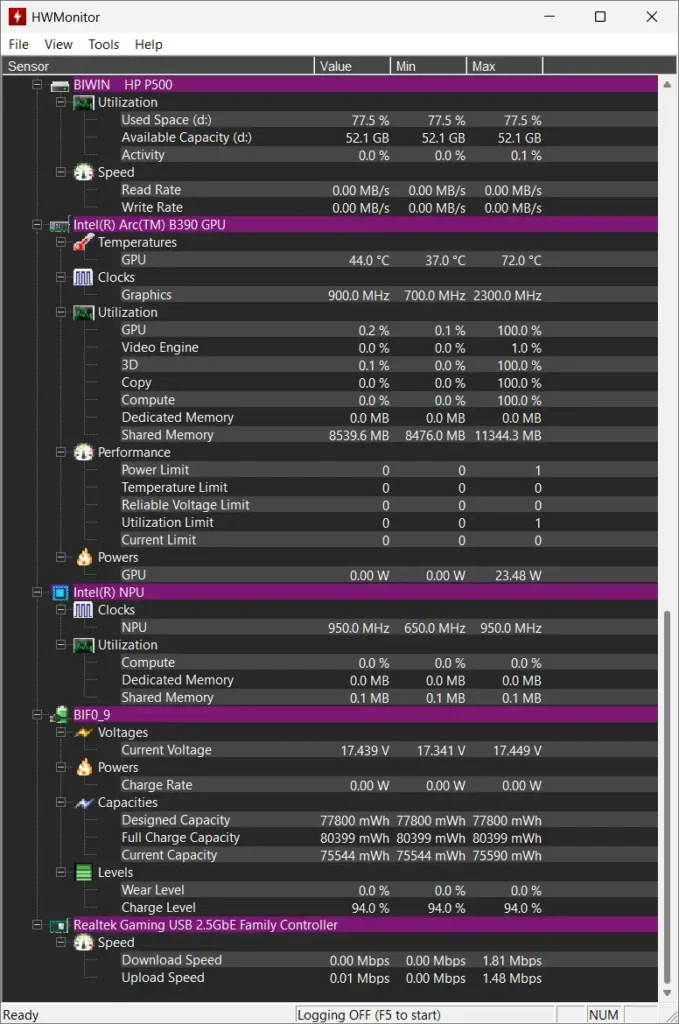The width and height of the screenshot is (679, 1024).
Task: Click the 72.0 °C GPU max temperature value
Action: point(521,261)
